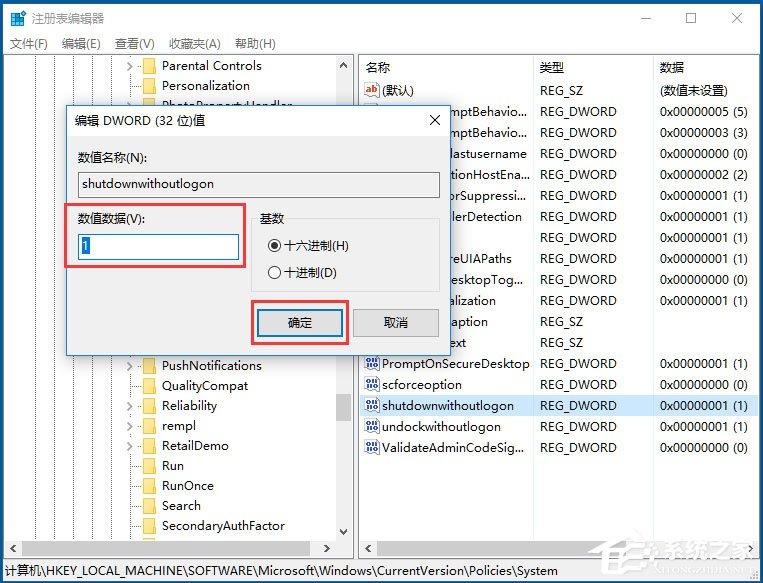Click the PushNotifications folder icon
Screen dimensions: 763x583
[x=149, y=365]
